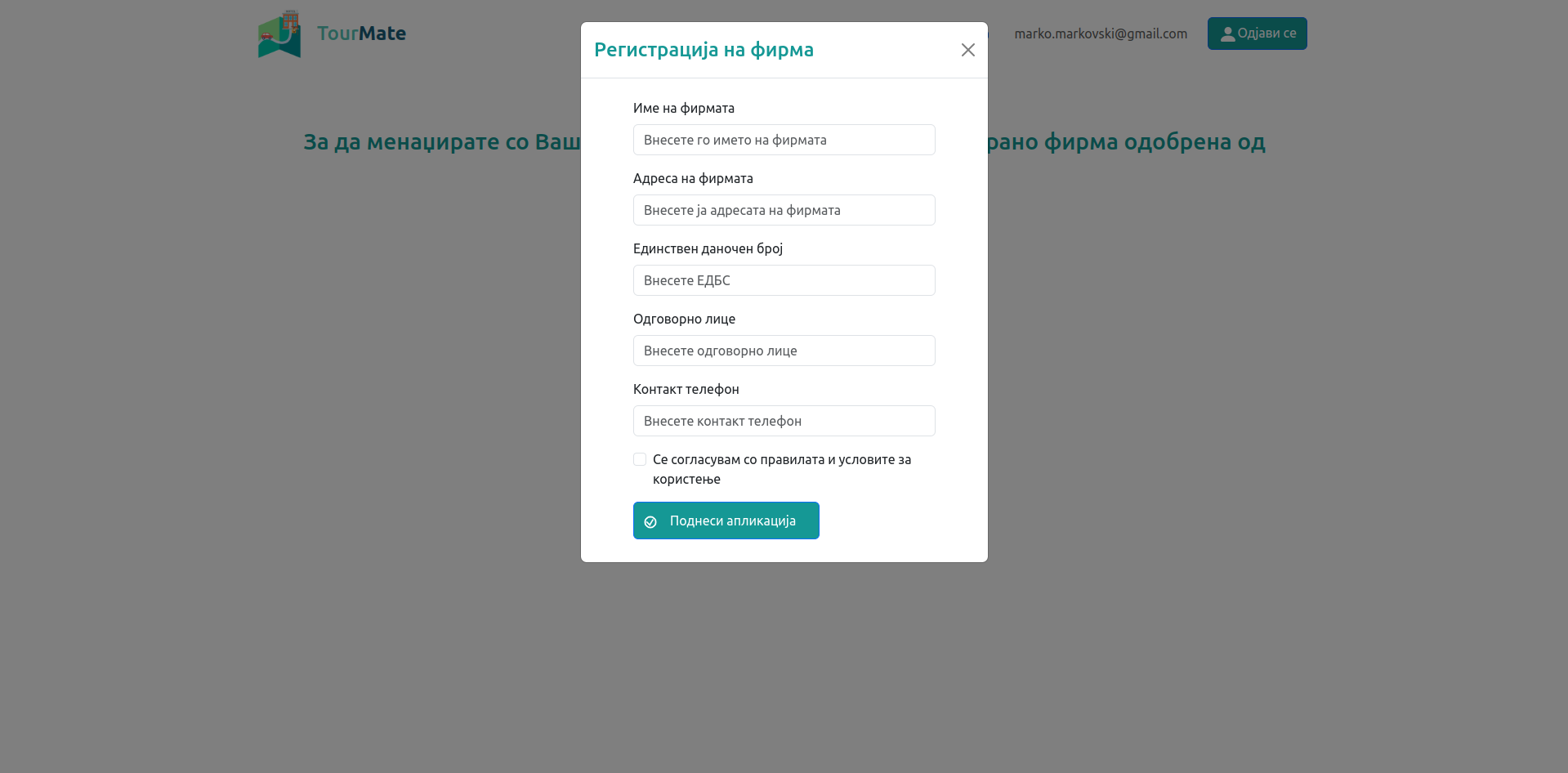Select the ЕДБС tax number field

click(784, 280)
